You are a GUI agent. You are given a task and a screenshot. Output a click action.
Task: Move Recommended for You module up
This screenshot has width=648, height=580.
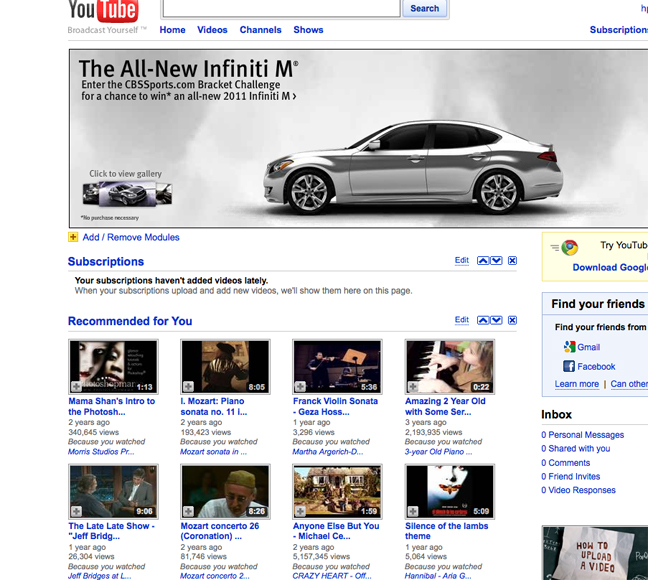(x=483, y=320)
